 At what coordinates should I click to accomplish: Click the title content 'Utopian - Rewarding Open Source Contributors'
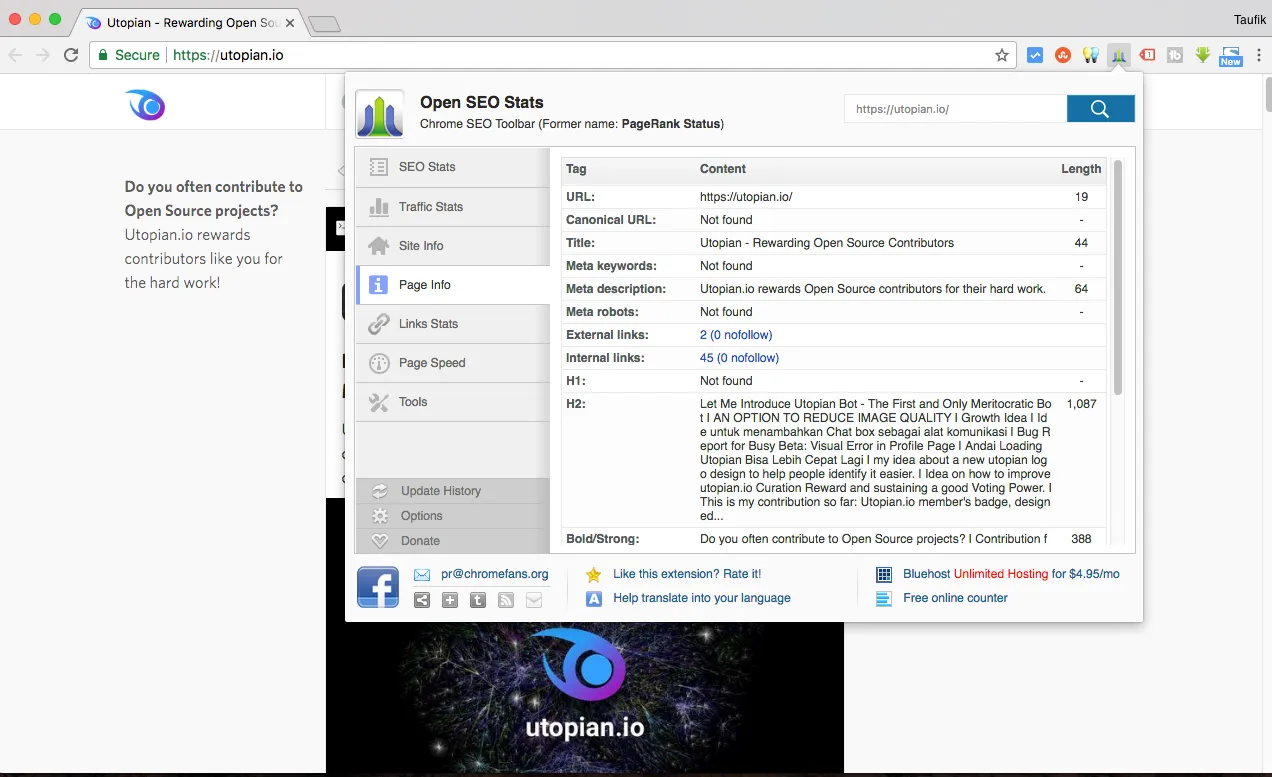click(x=827, y=243)
